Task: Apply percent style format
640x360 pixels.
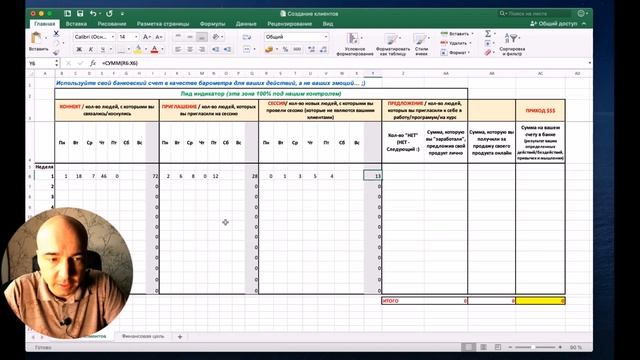Action: (x=285, y=49)
